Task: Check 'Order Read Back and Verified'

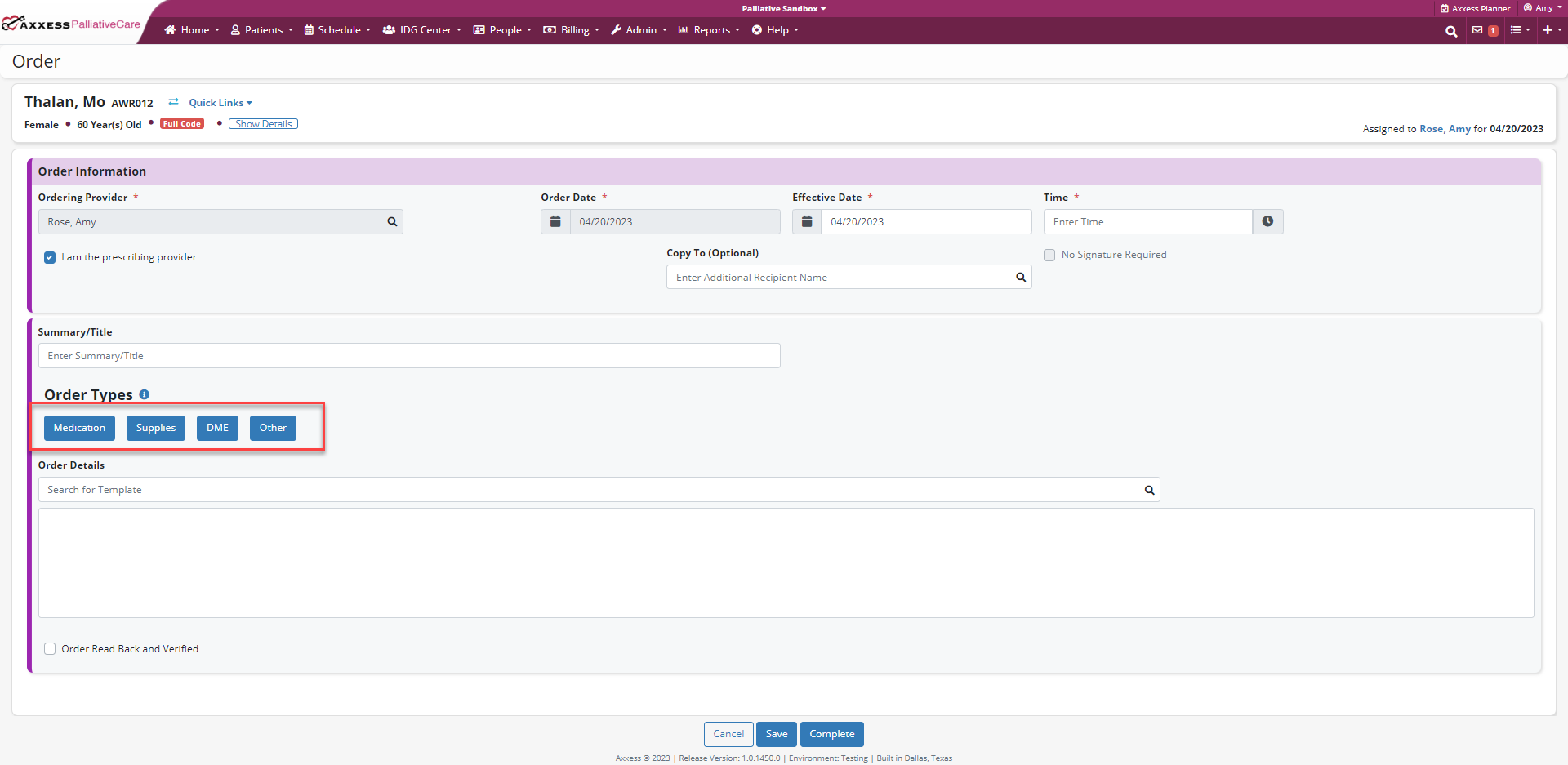Action: coord(50,648)
